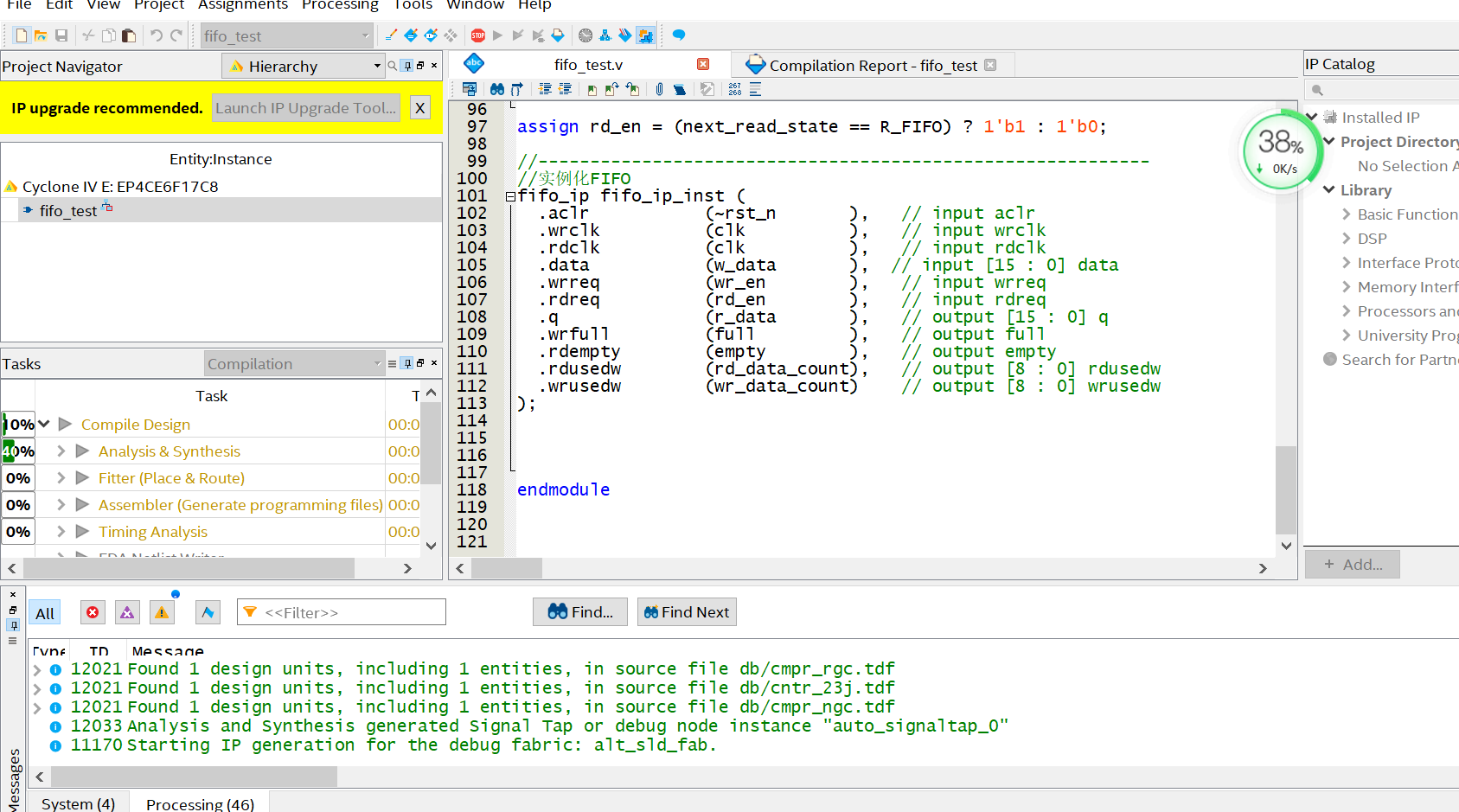Toggle pin on Tasks panel
Screen dimensions: 1459x812
(407, 363)
